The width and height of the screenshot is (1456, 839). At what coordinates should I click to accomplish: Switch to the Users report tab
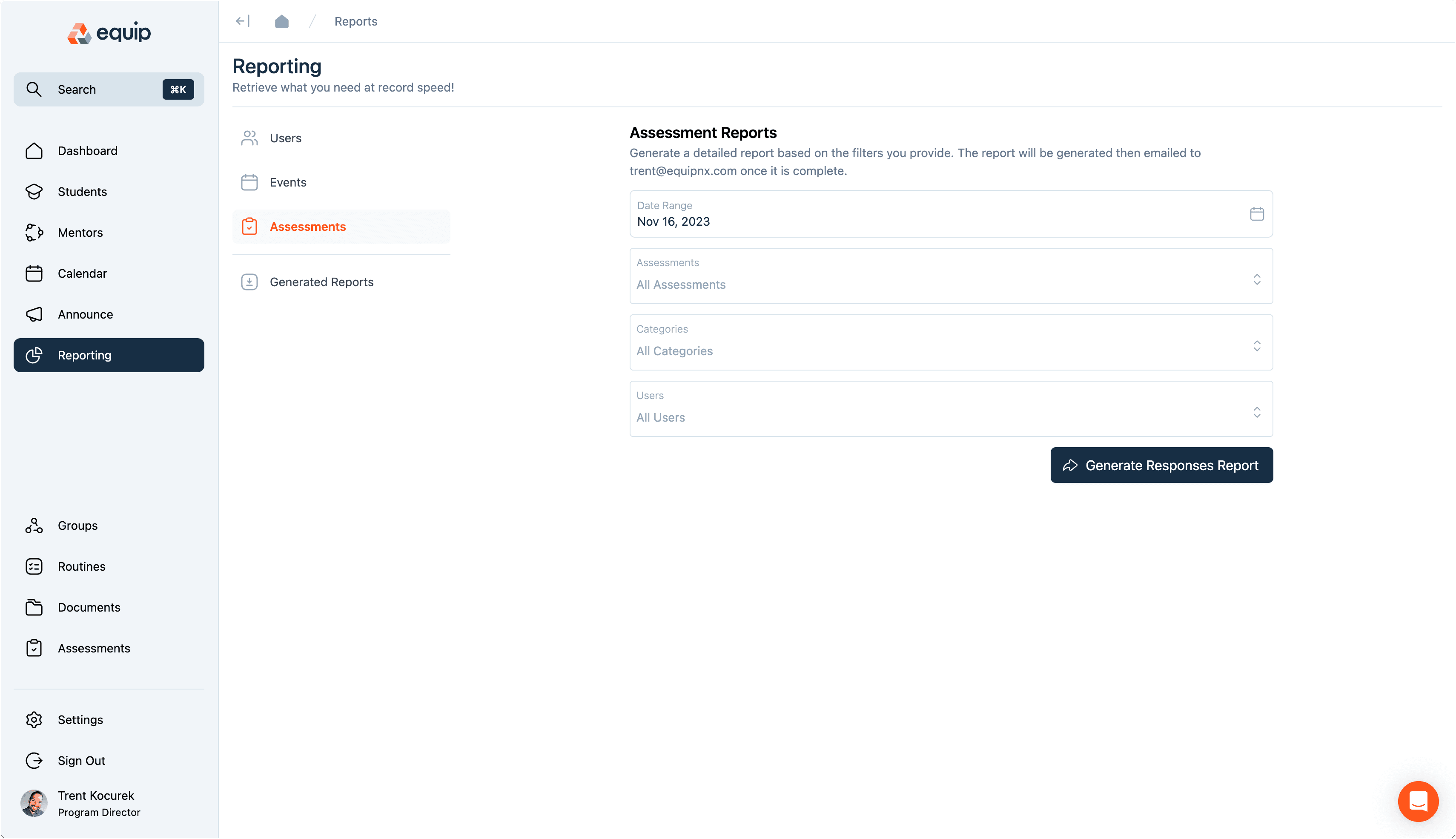pos(286,138)
